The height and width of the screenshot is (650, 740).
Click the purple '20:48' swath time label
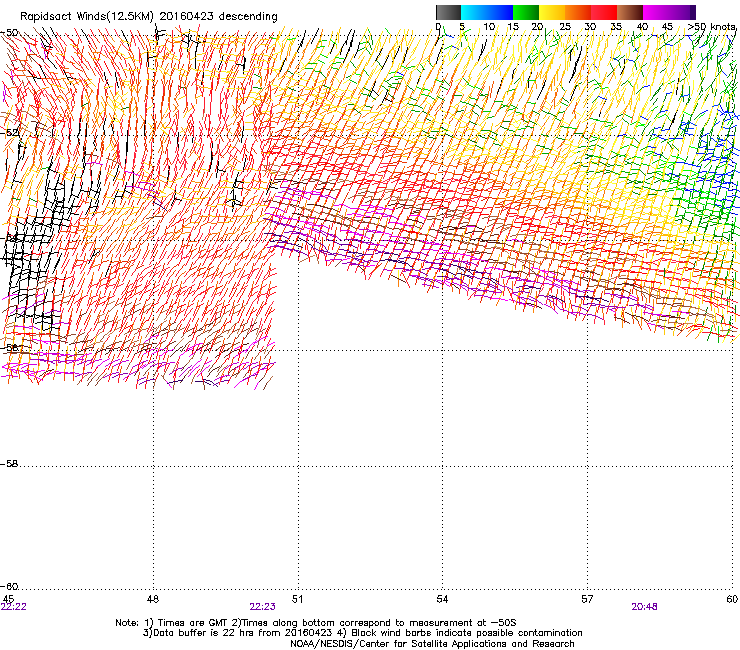[644, 607]
